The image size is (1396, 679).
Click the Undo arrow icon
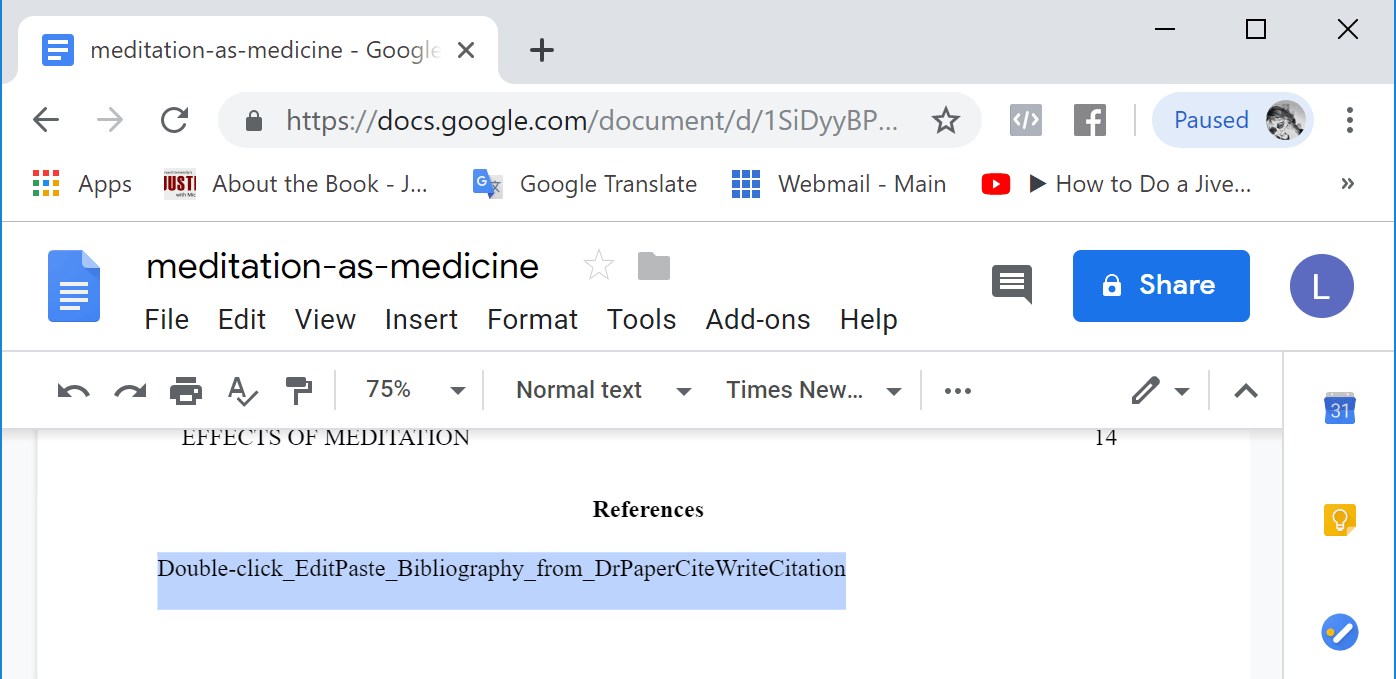(73, 391)
